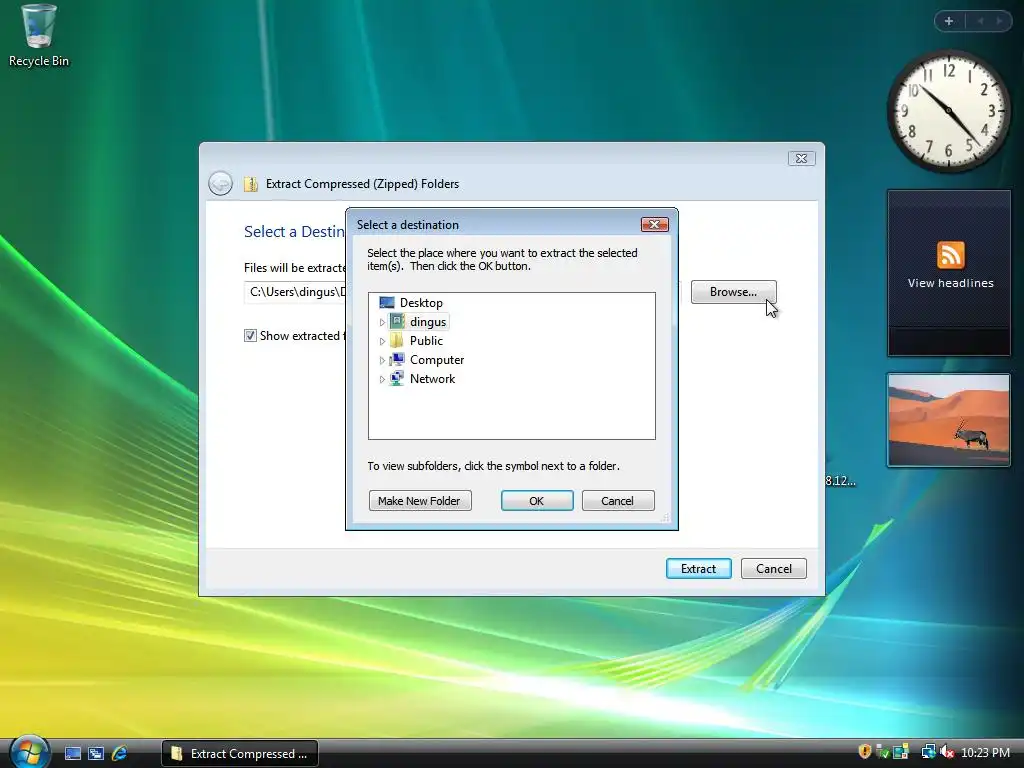Image resolution: width=1024 pixels, height=768 pixels.
Task: Cancel the Select a destination dialog
Action: tap(618, 501)
